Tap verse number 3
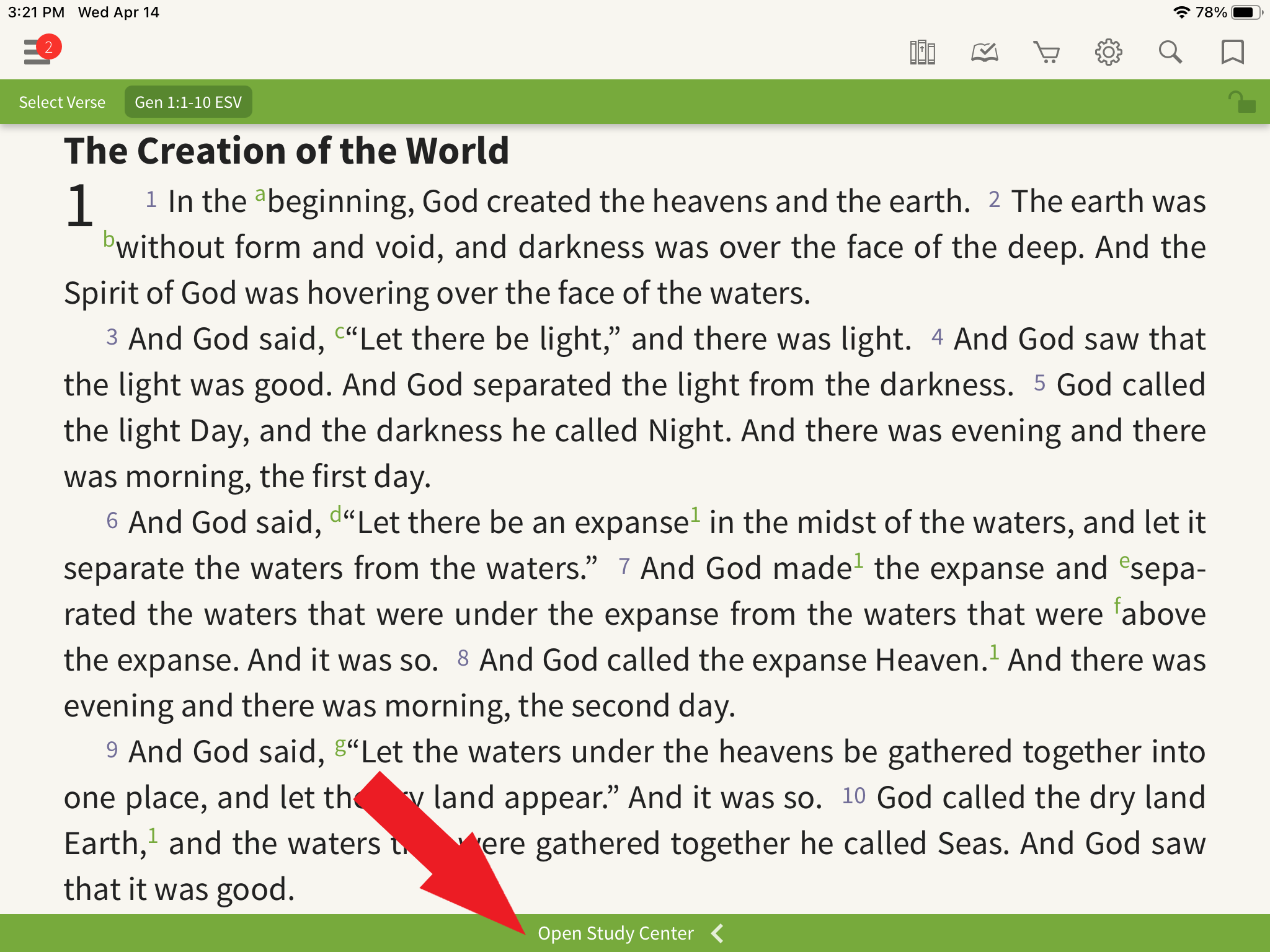Image resolution: width=1270 pixels, height=952 pixels. click(112, 337)
